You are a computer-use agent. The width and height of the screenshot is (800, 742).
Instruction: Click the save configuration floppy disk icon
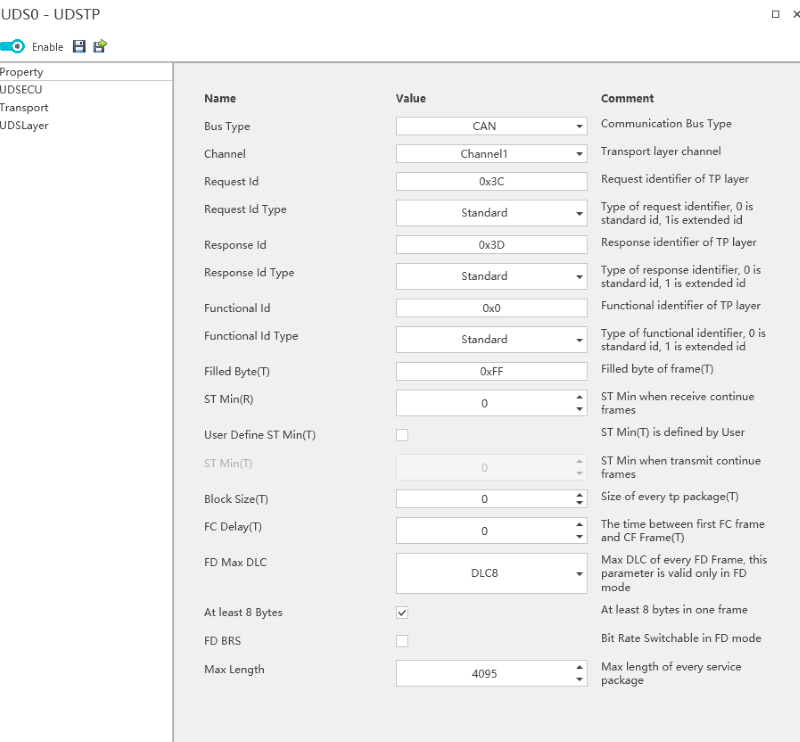pos(80,46)
